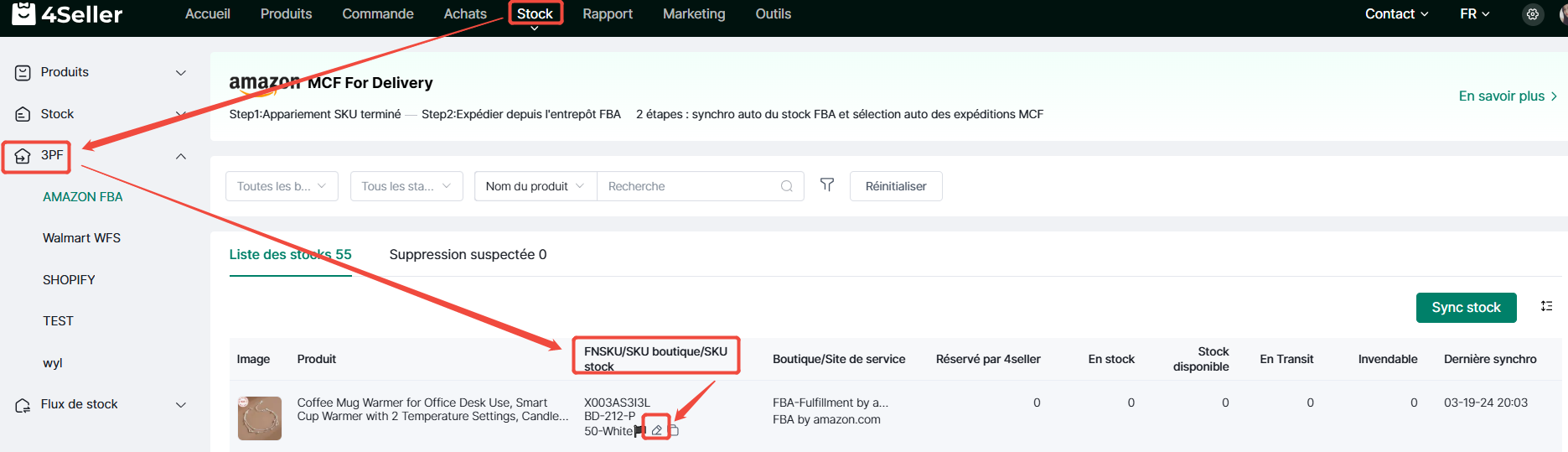The height and width of the screenshot is (452, 1568).
Task: Click the flag icon next to 50-White
Action: [x=639, y=430]
